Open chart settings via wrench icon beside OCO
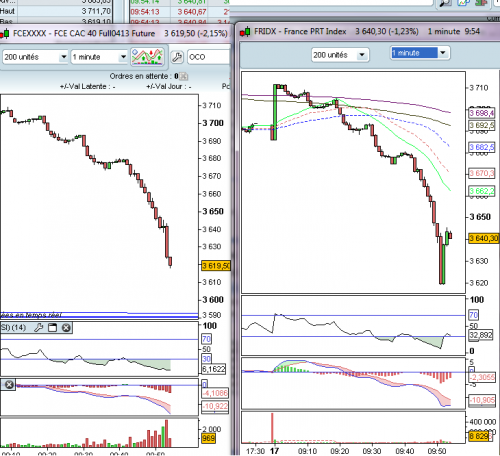 click(177, 57)
